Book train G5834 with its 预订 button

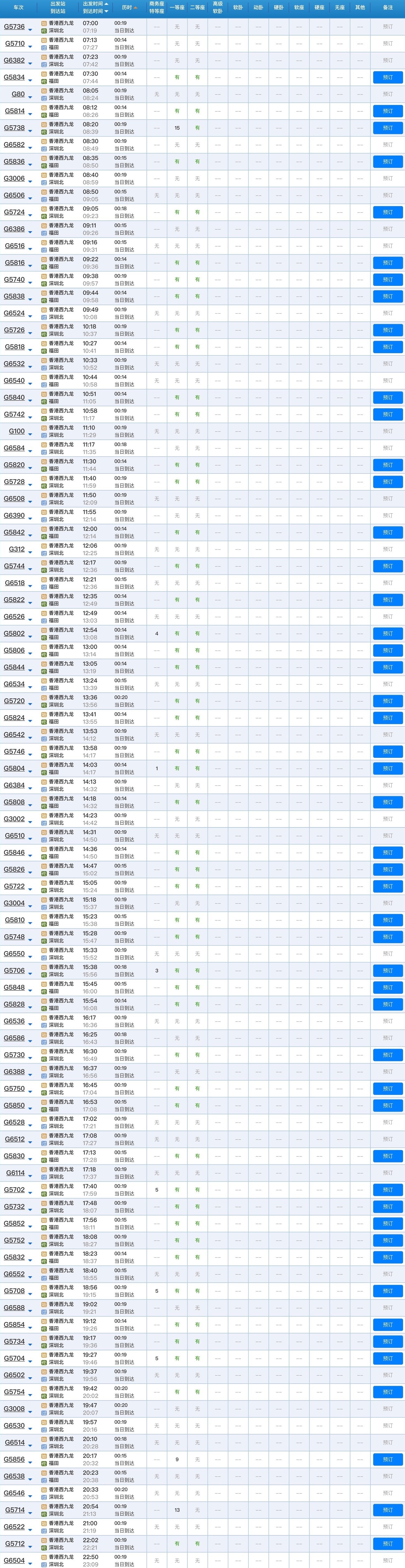[388, 77]
